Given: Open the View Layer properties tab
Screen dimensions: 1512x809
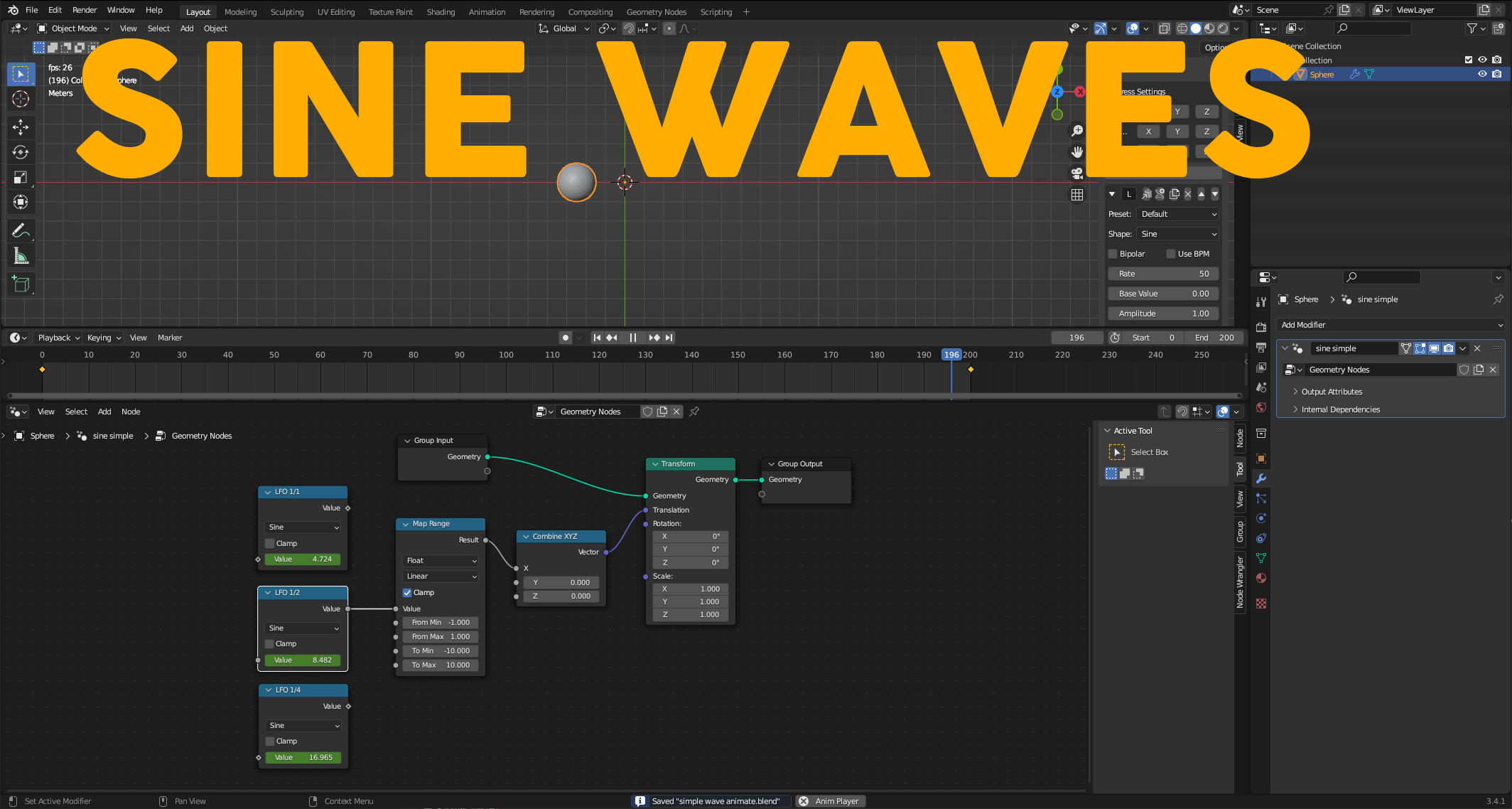Looking at the screenshot, I should (1261, 368).
